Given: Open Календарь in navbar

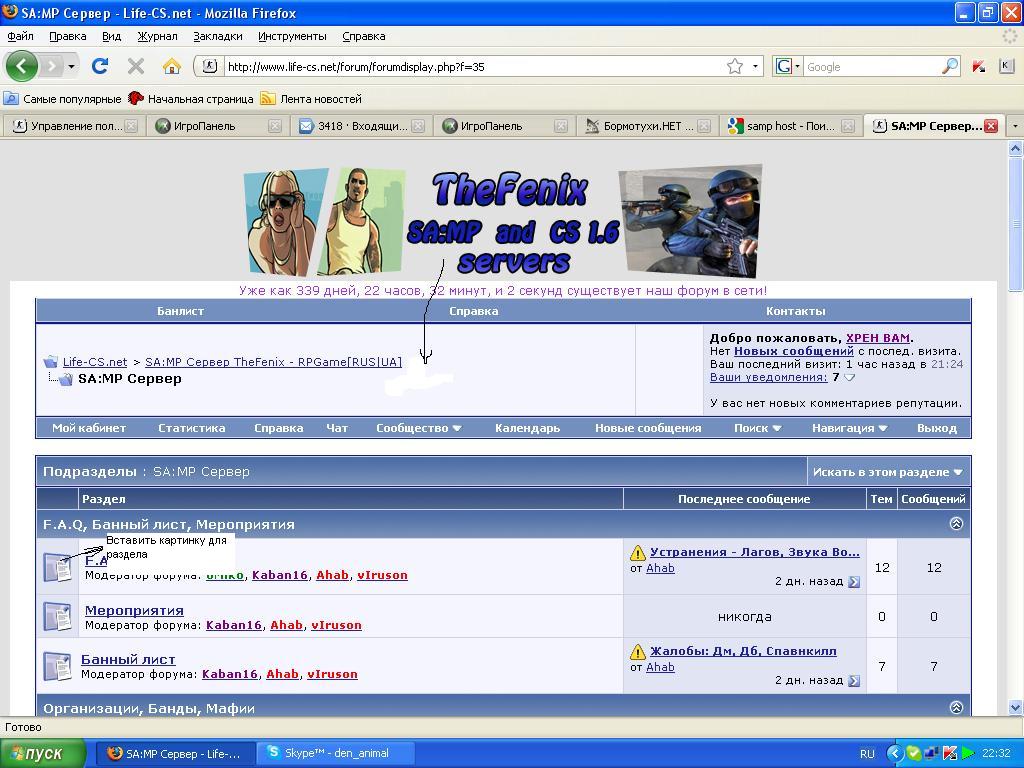Looking at the screenshot, I should click(527, 428).
